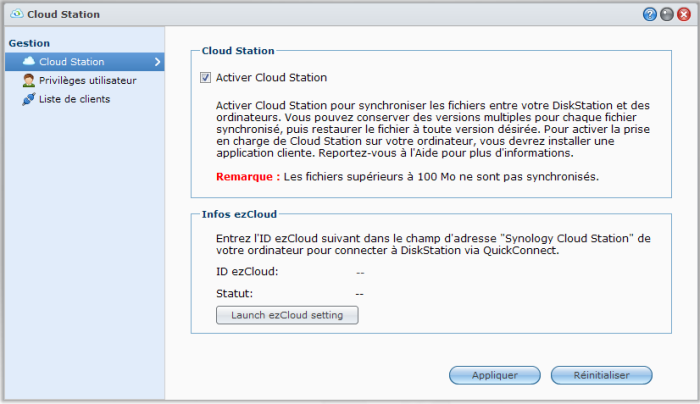
Task: Go to Liste de clients
Action: pos(74,99)
